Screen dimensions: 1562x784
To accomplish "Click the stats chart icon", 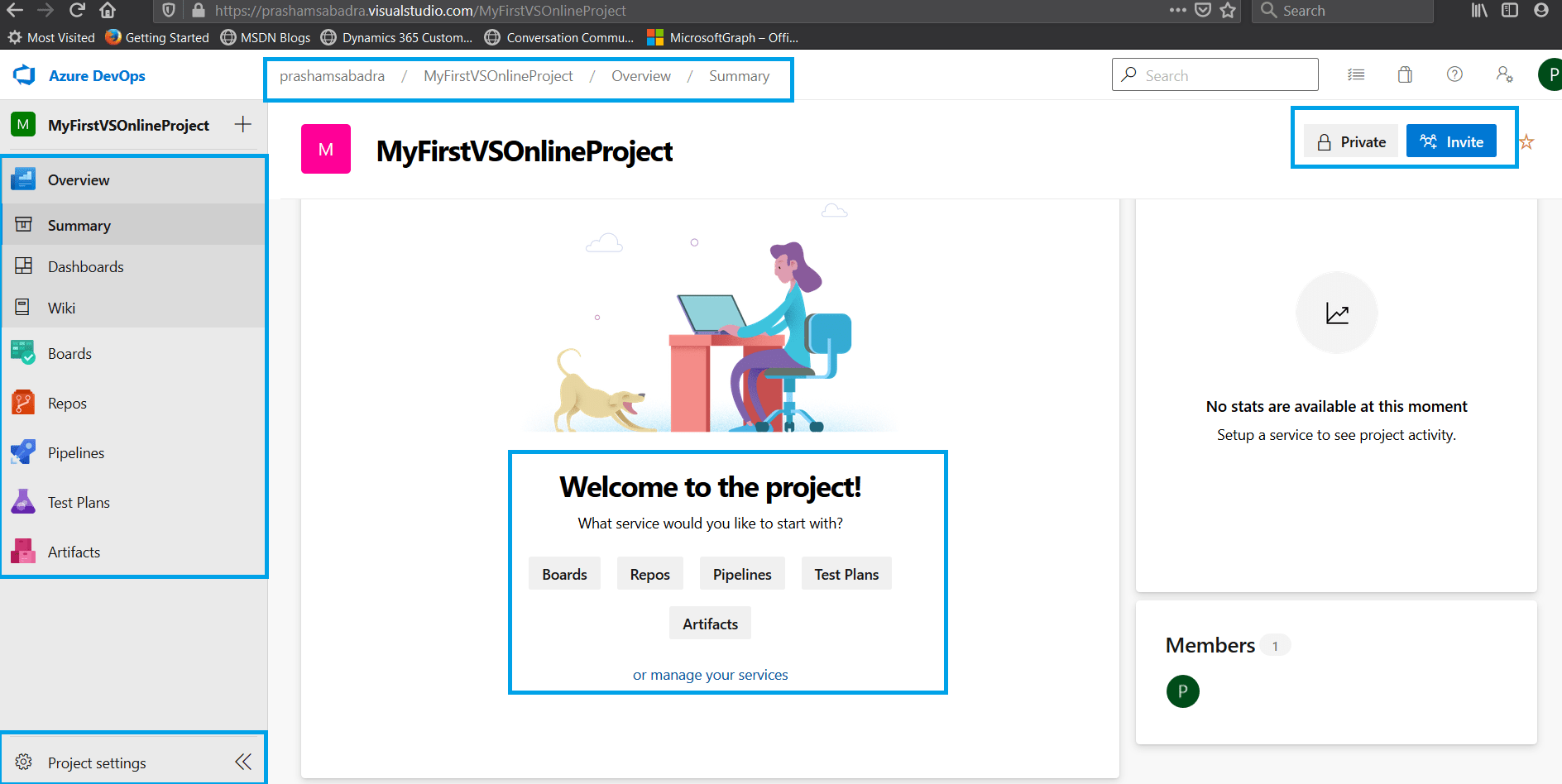I will pyautogui.click(x=1337, y=313).
